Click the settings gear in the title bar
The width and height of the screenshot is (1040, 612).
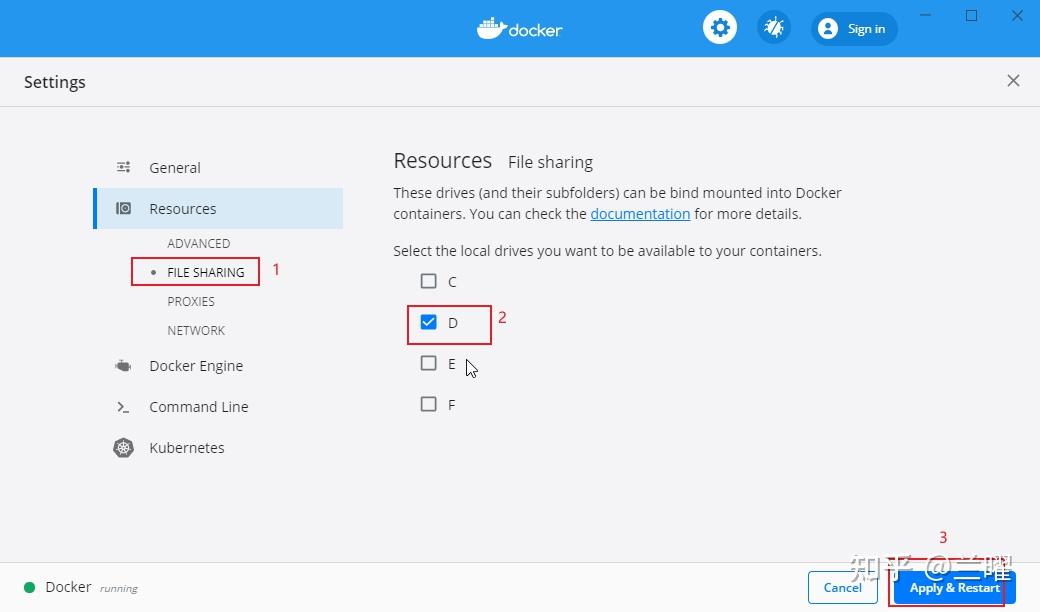pos(720,28)
